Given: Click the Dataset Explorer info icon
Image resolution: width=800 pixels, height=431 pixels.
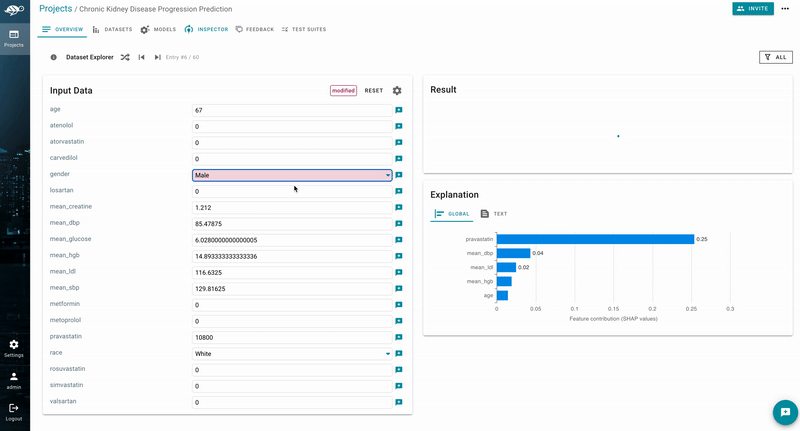Looking at the screenshot, I should 54,57.
